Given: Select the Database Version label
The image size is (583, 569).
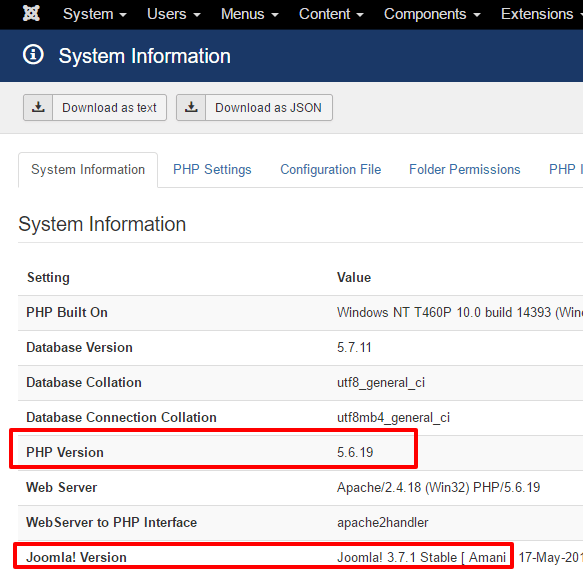Looking at the screenshot, I should coord(79,347).
